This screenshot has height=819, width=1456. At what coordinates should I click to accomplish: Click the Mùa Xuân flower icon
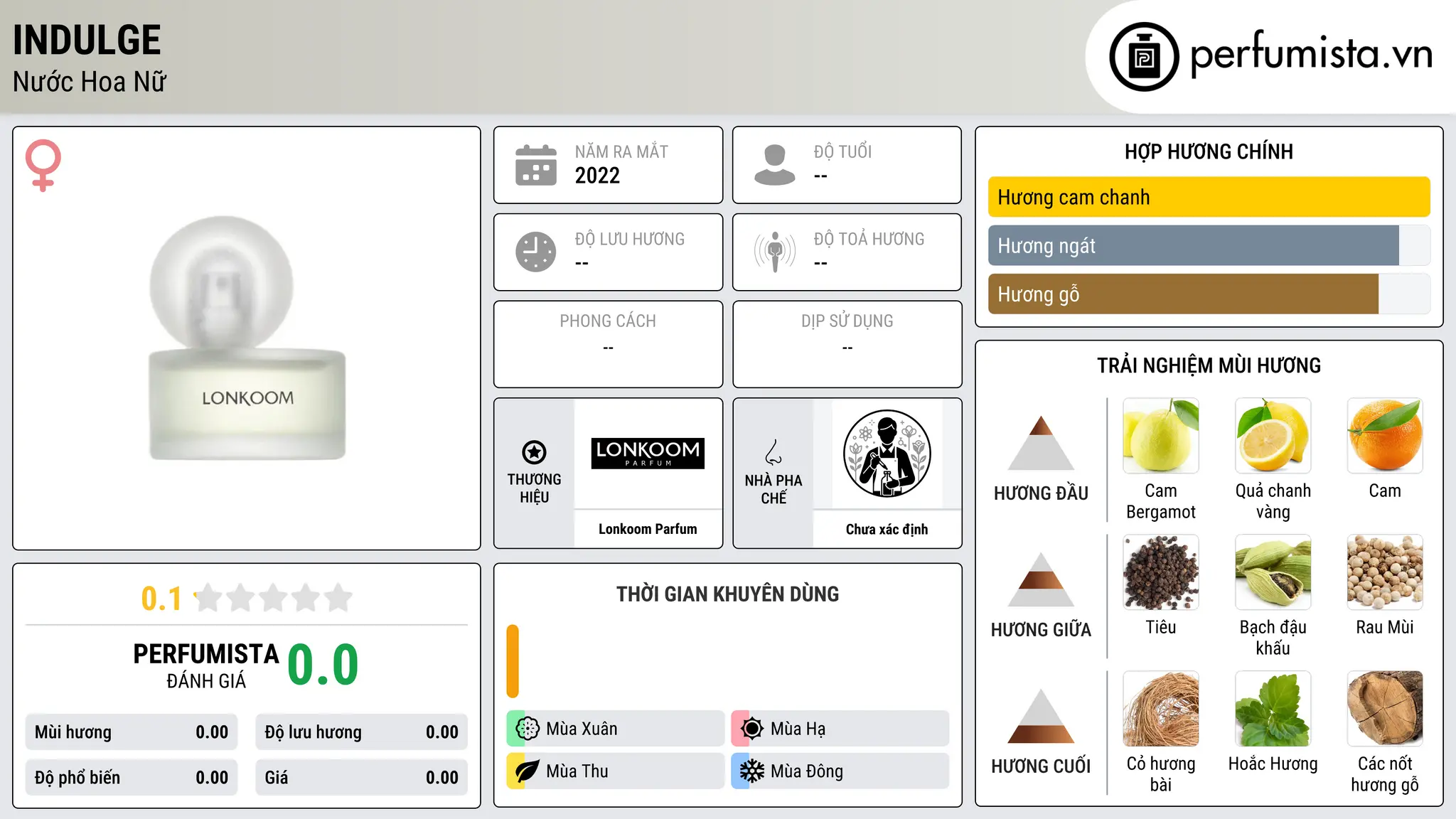pos(528,729)
